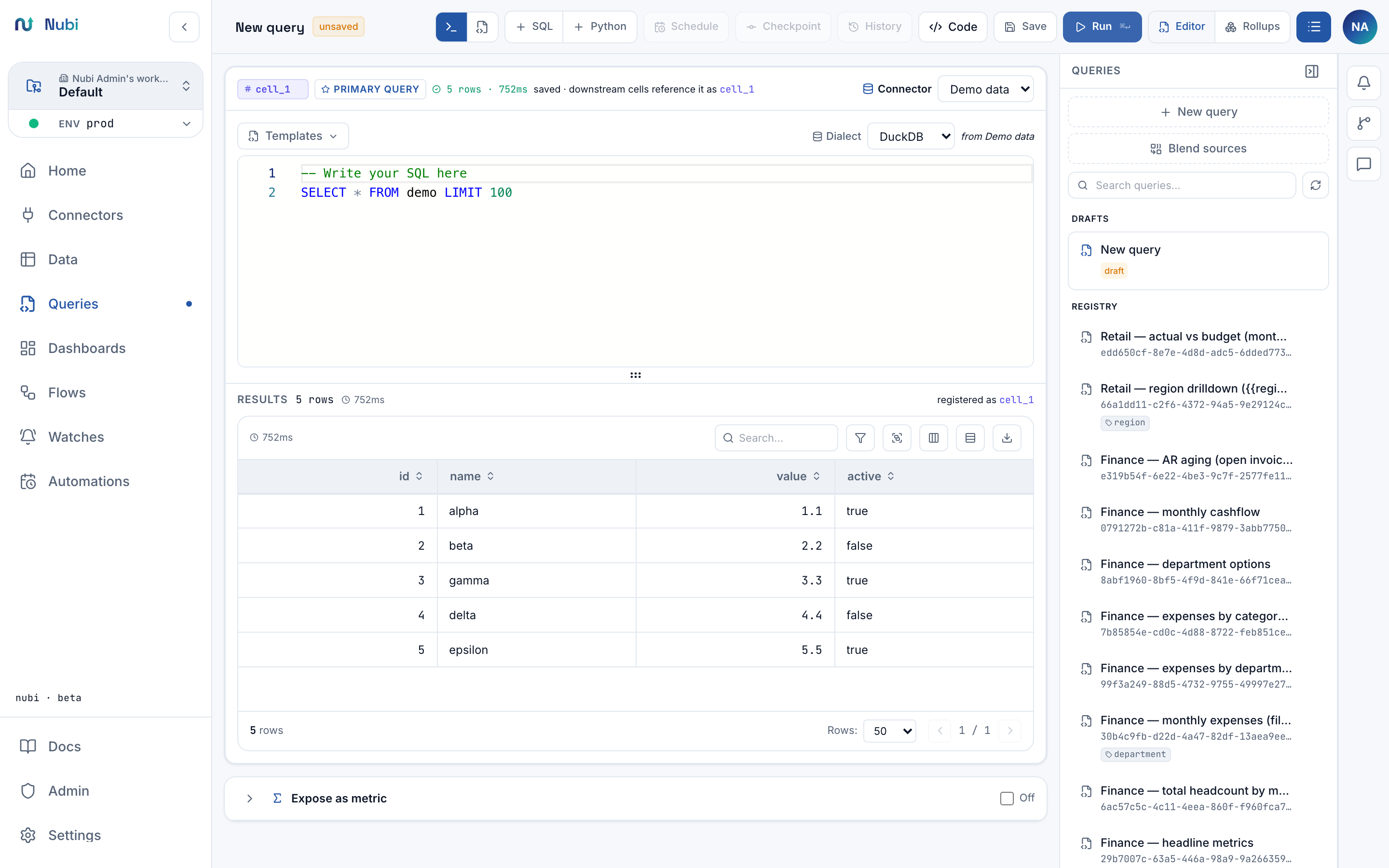
Task: Open Watches in the sidebar
Action: [106, 437]
